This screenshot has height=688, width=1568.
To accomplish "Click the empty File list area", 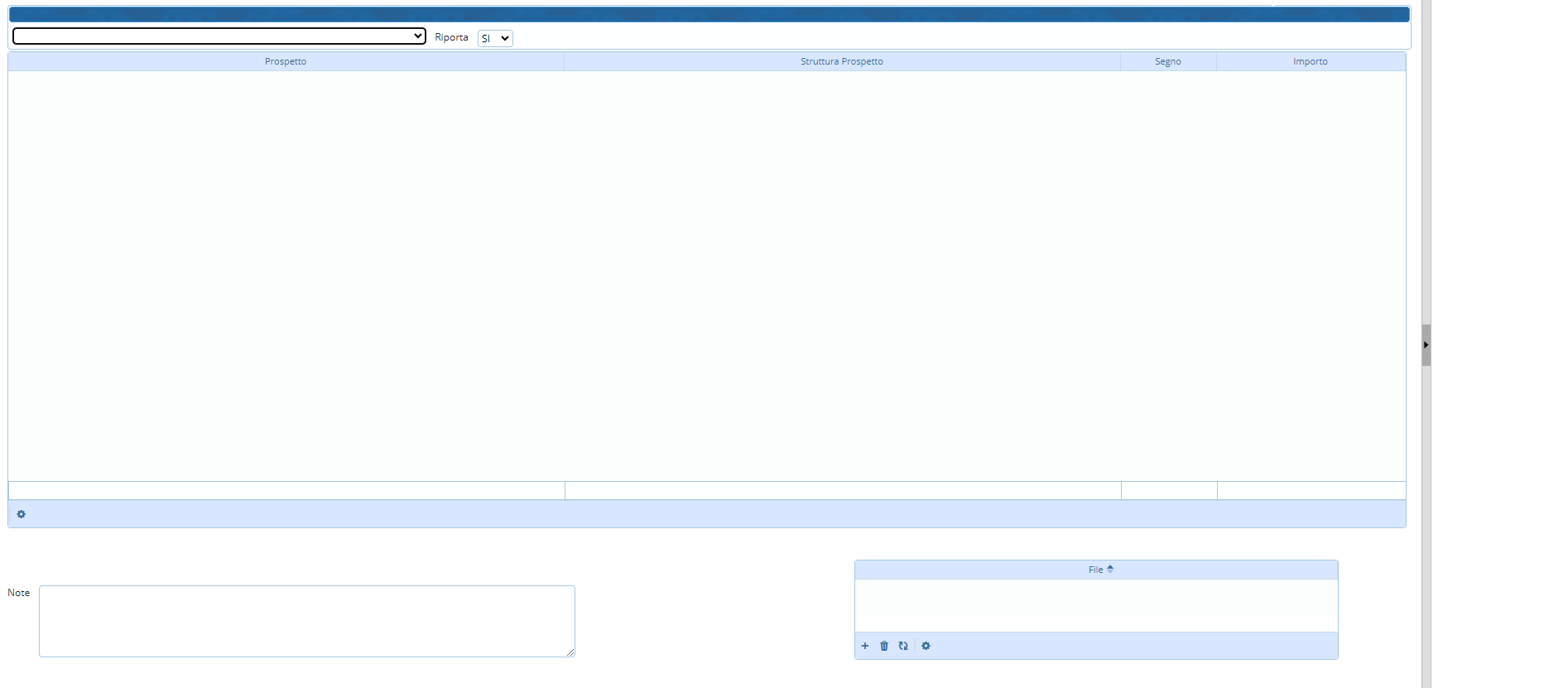I will tap(1096, 605).
